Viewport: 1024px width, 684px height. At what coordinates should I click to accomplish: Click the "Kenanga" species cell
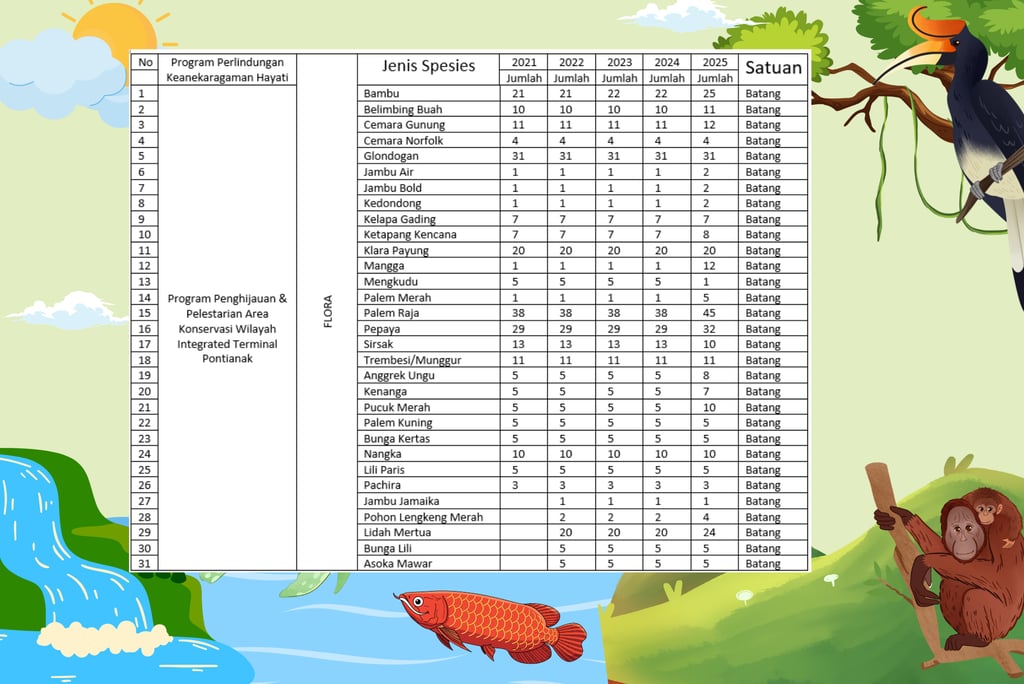(428, 391)
